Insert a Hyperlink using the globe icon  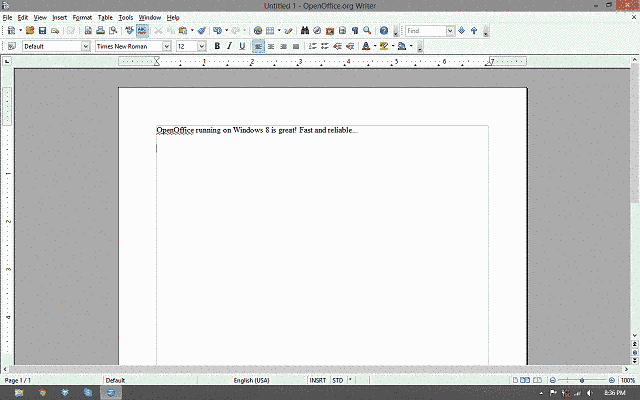click(x=258, y=31)
